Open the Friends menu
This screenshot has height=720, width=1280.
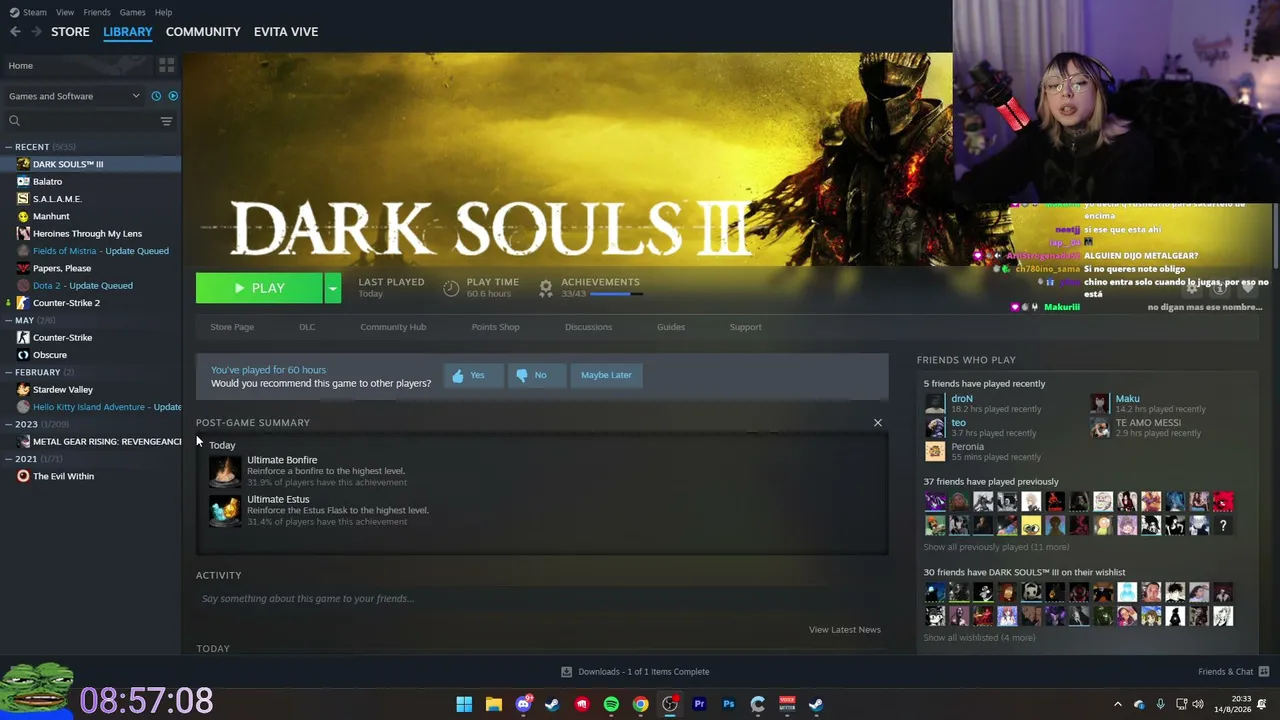coord(97,12)
